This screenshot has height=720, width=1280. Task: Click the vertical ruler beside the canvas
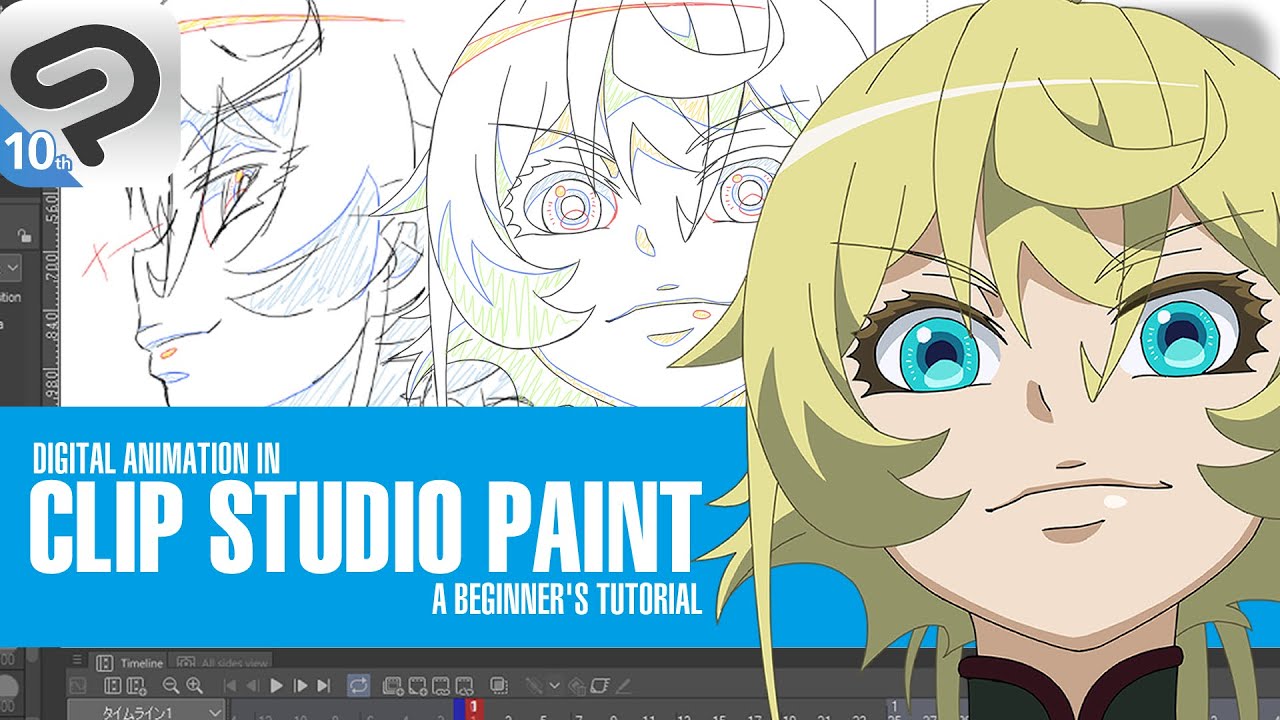point(53,295)
